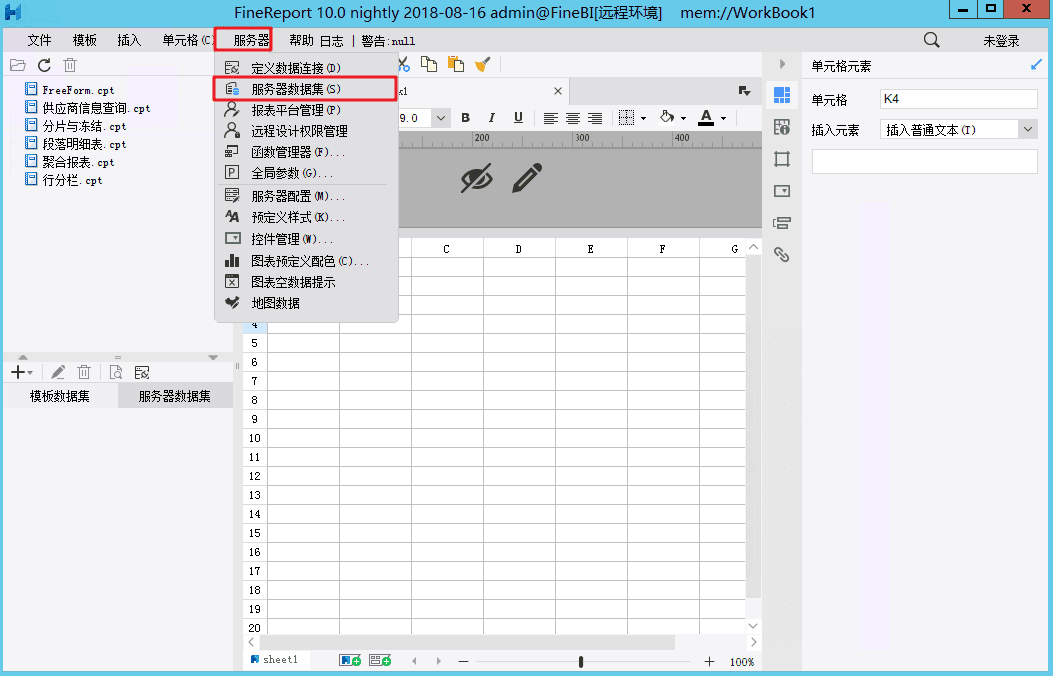Align text left in toolbar
Viewport: 1053px width, 676px height.
[551, 118]
